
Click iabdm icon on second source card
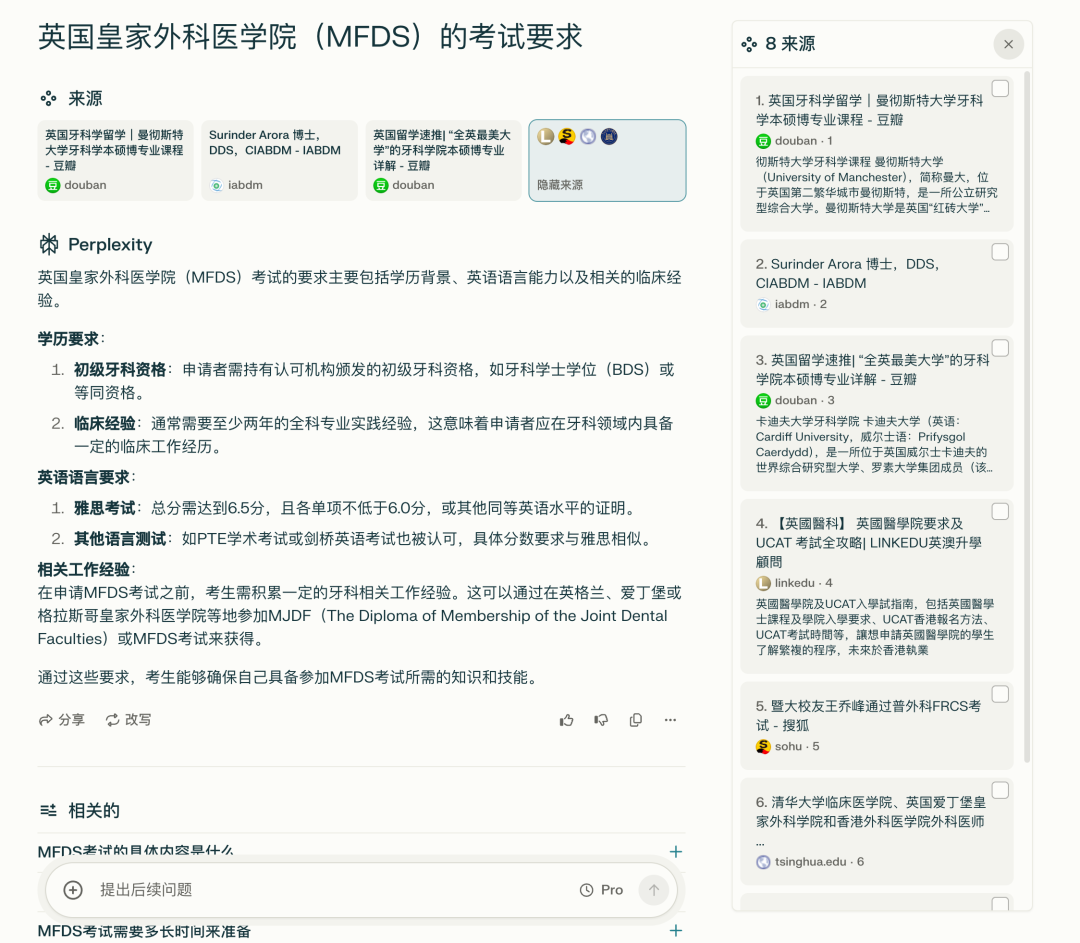[216, 185]
